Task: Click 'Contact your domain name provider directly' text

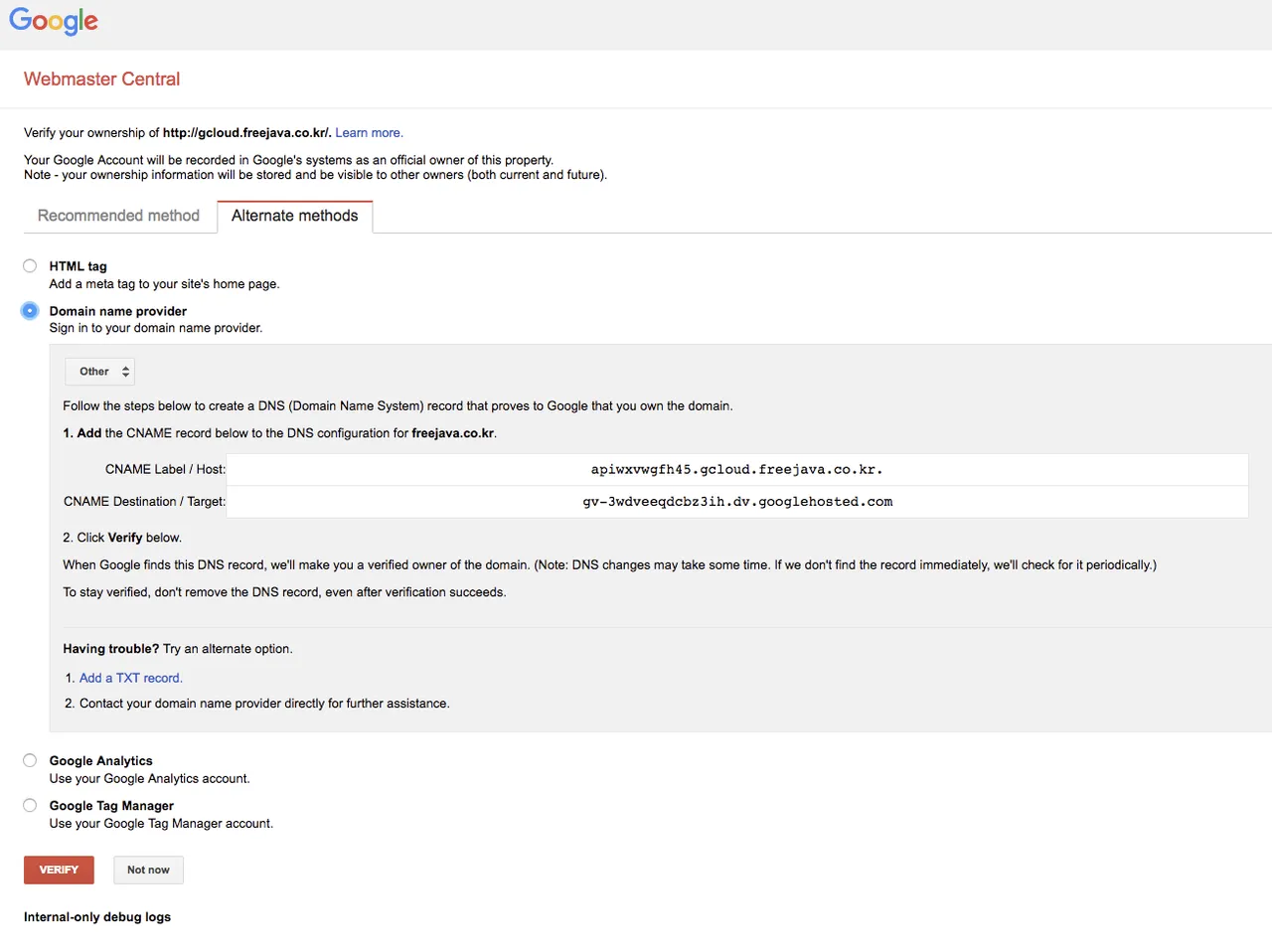Action: tap(264, 704)
